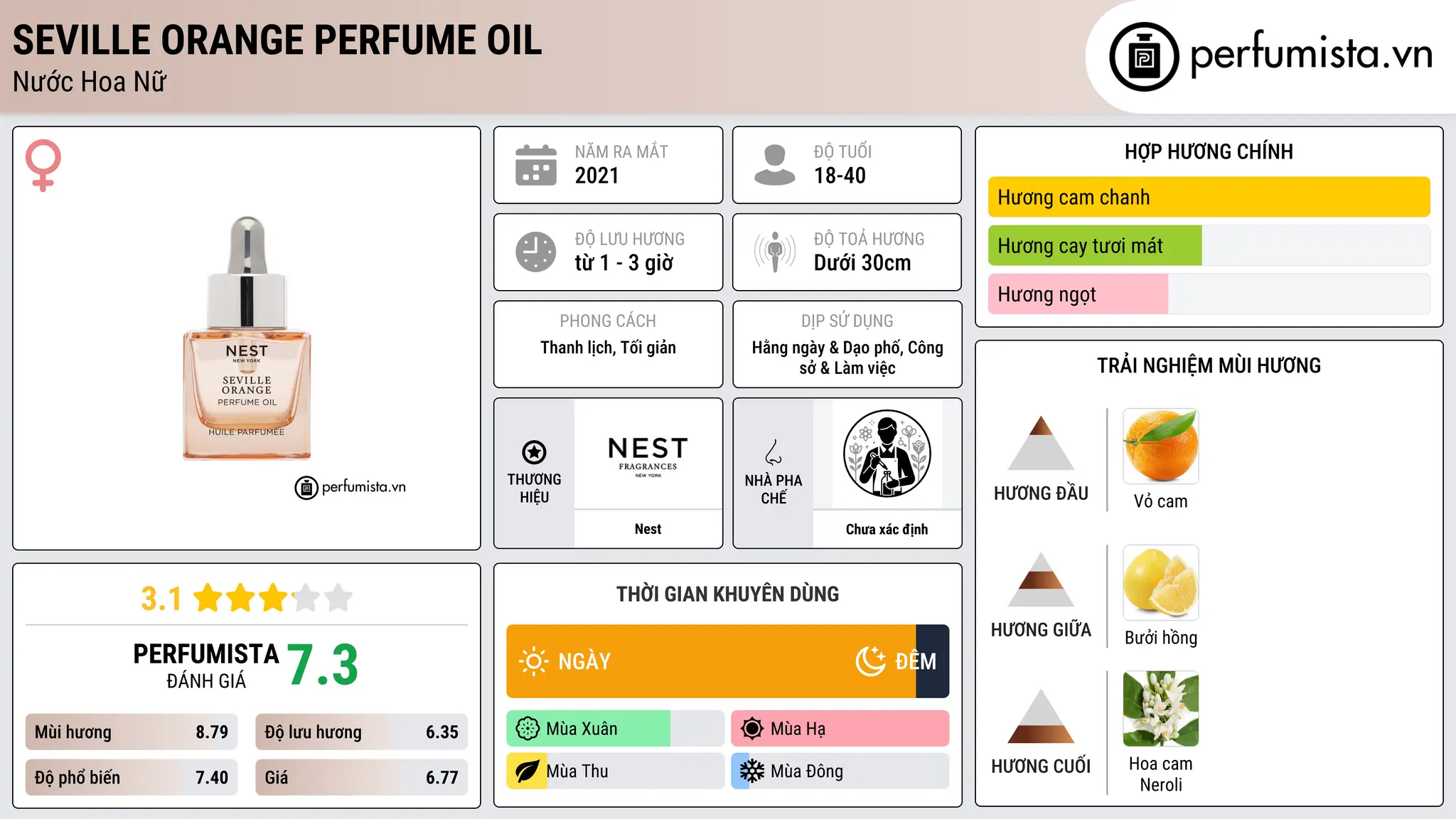
Task: Click the occasion text Hằng ngày & Dạo phố
Action: pos(828,348)
